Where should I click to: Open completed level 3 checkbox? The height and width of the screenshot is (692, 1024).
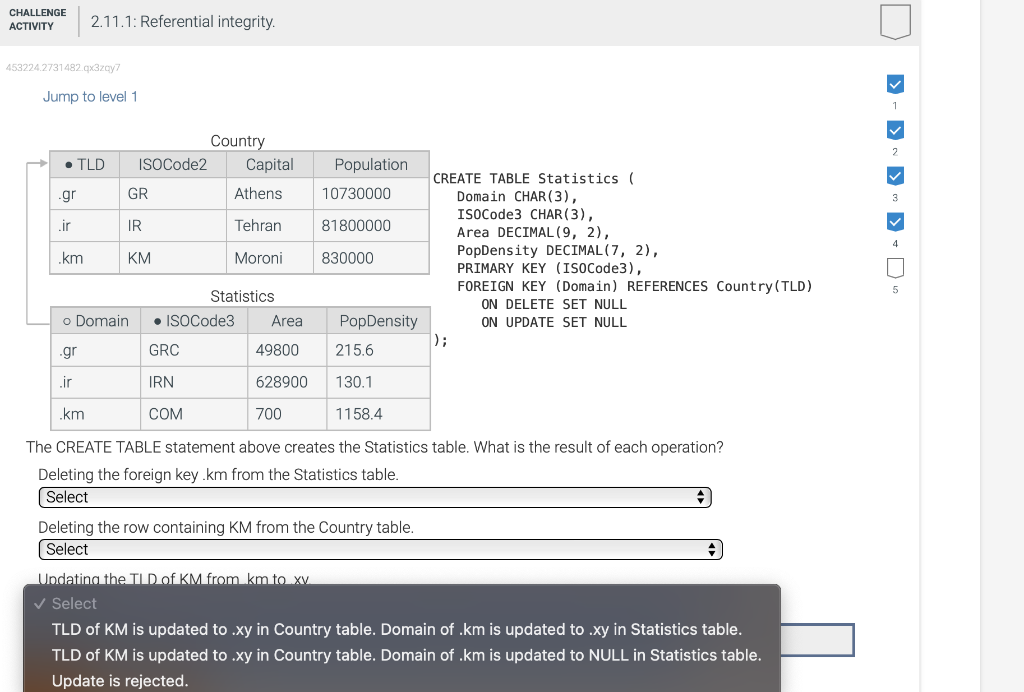coord(895,176)
